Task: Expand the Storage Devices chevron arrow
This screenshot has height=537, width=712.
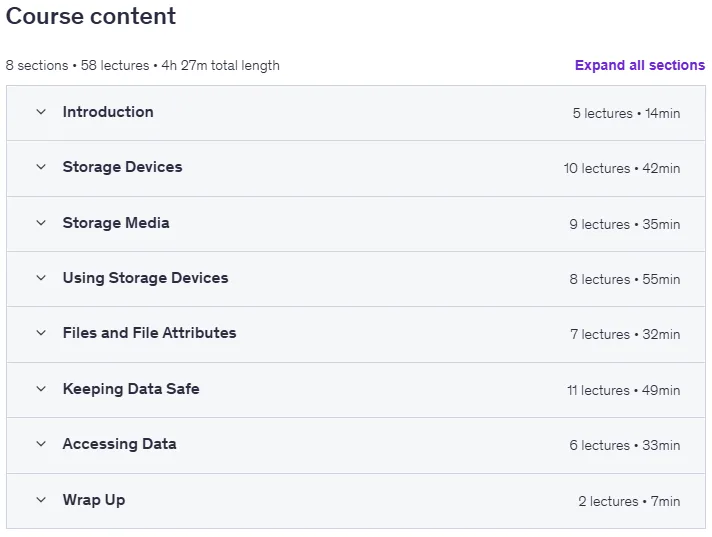Action: 41,167
